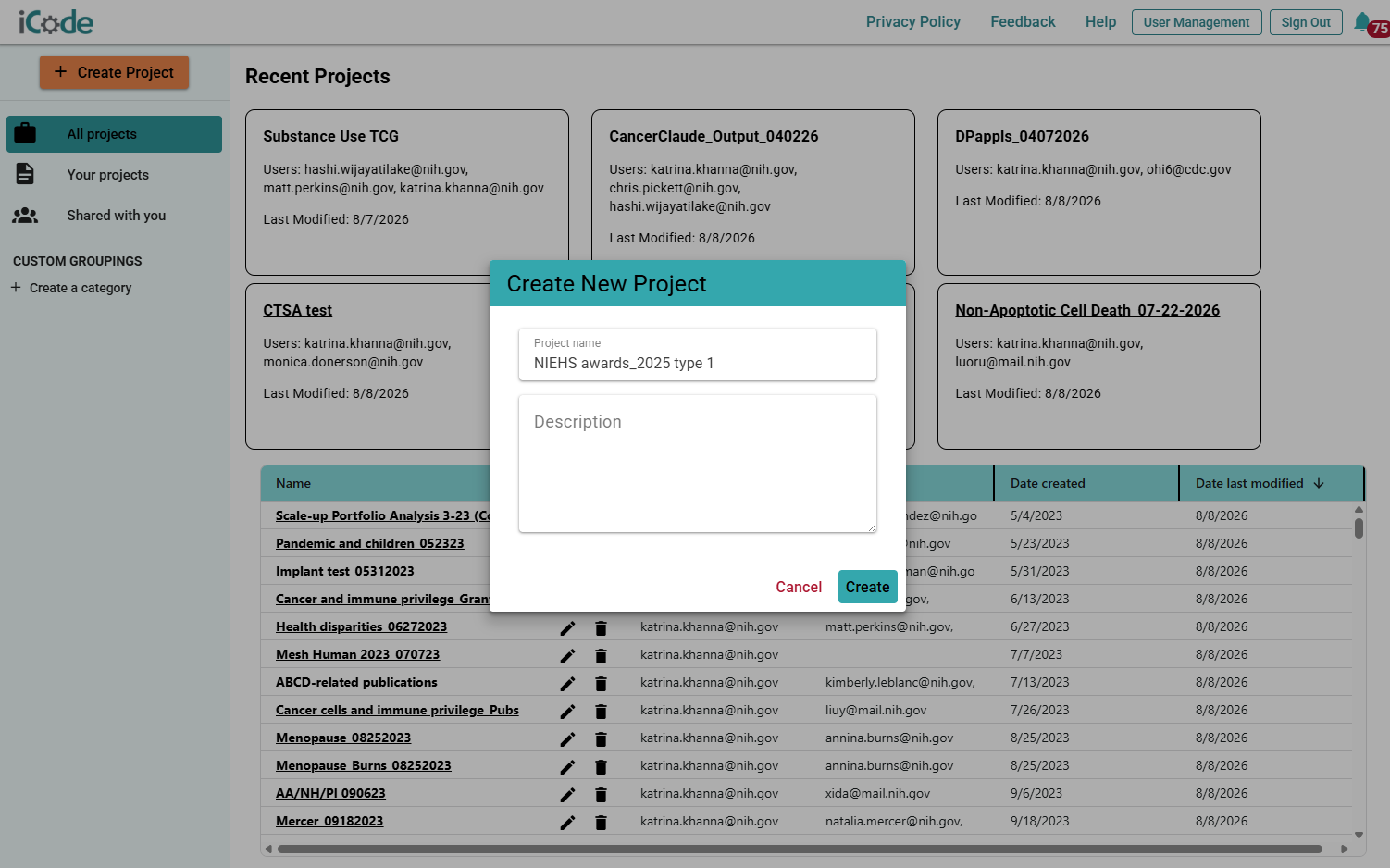Select Your projects in sidebar
1390x868 pixels.
click(x=114, y=175)
